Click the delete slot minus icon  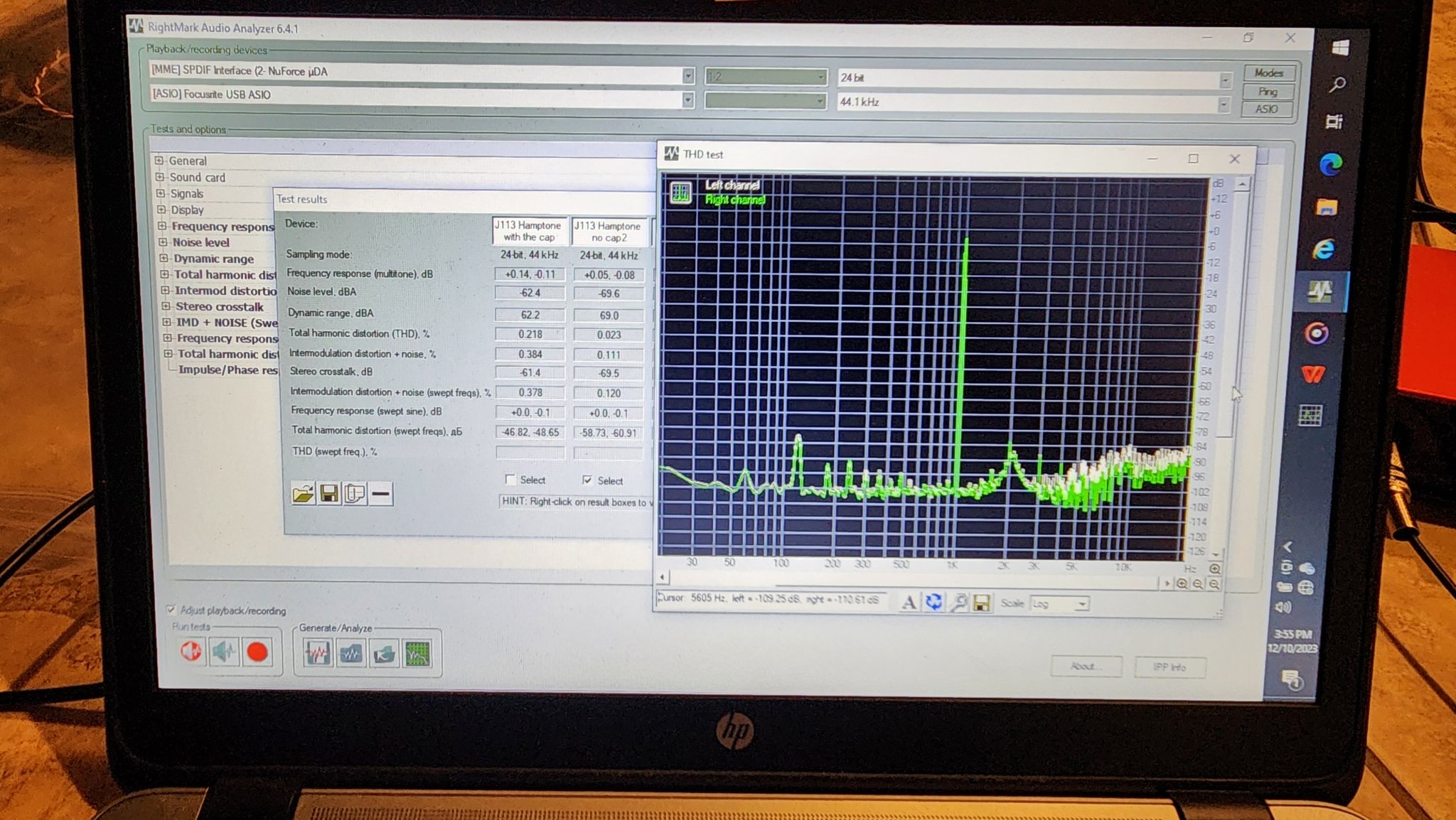(381, 494)
